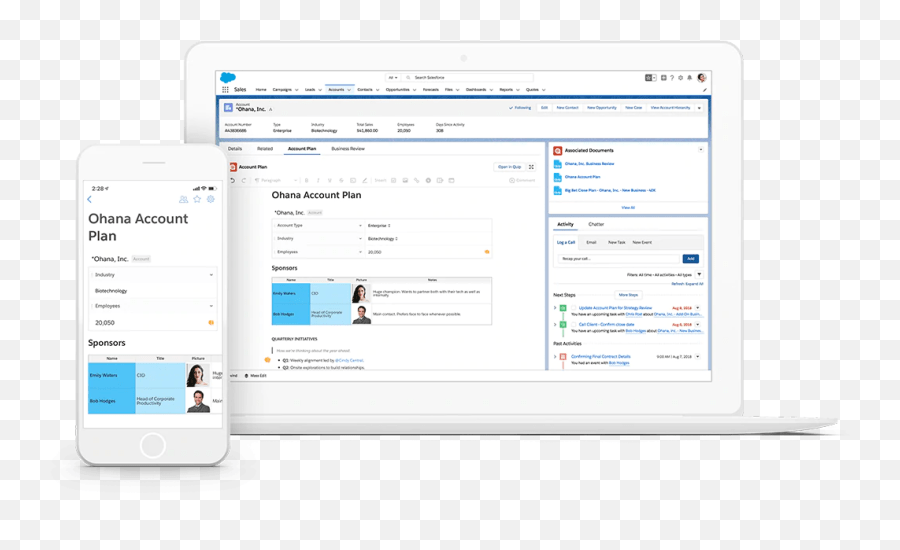Tap the star favorite icon on the phone
Screen dimensions: 900x550
point(197,199)
